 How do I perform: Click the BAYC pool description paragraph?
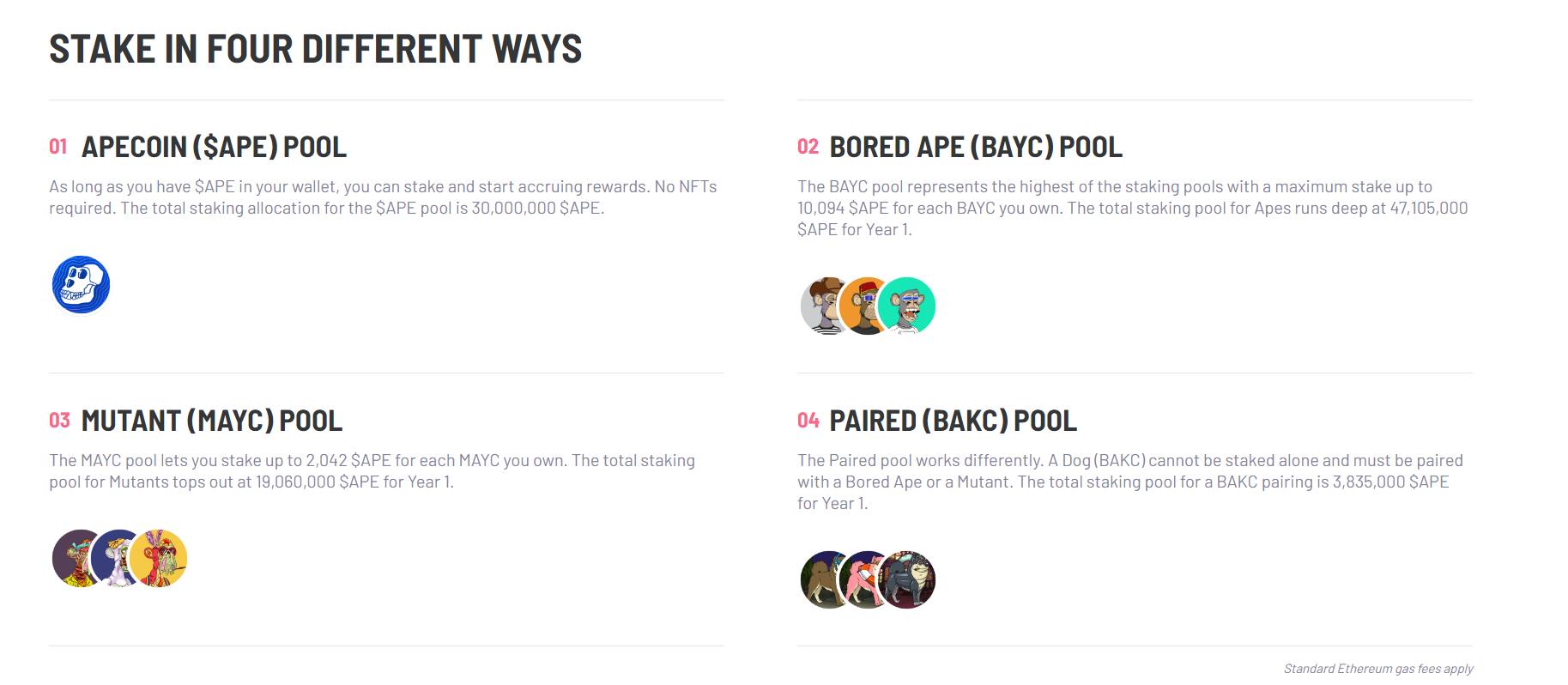[x=1132, y=208]
